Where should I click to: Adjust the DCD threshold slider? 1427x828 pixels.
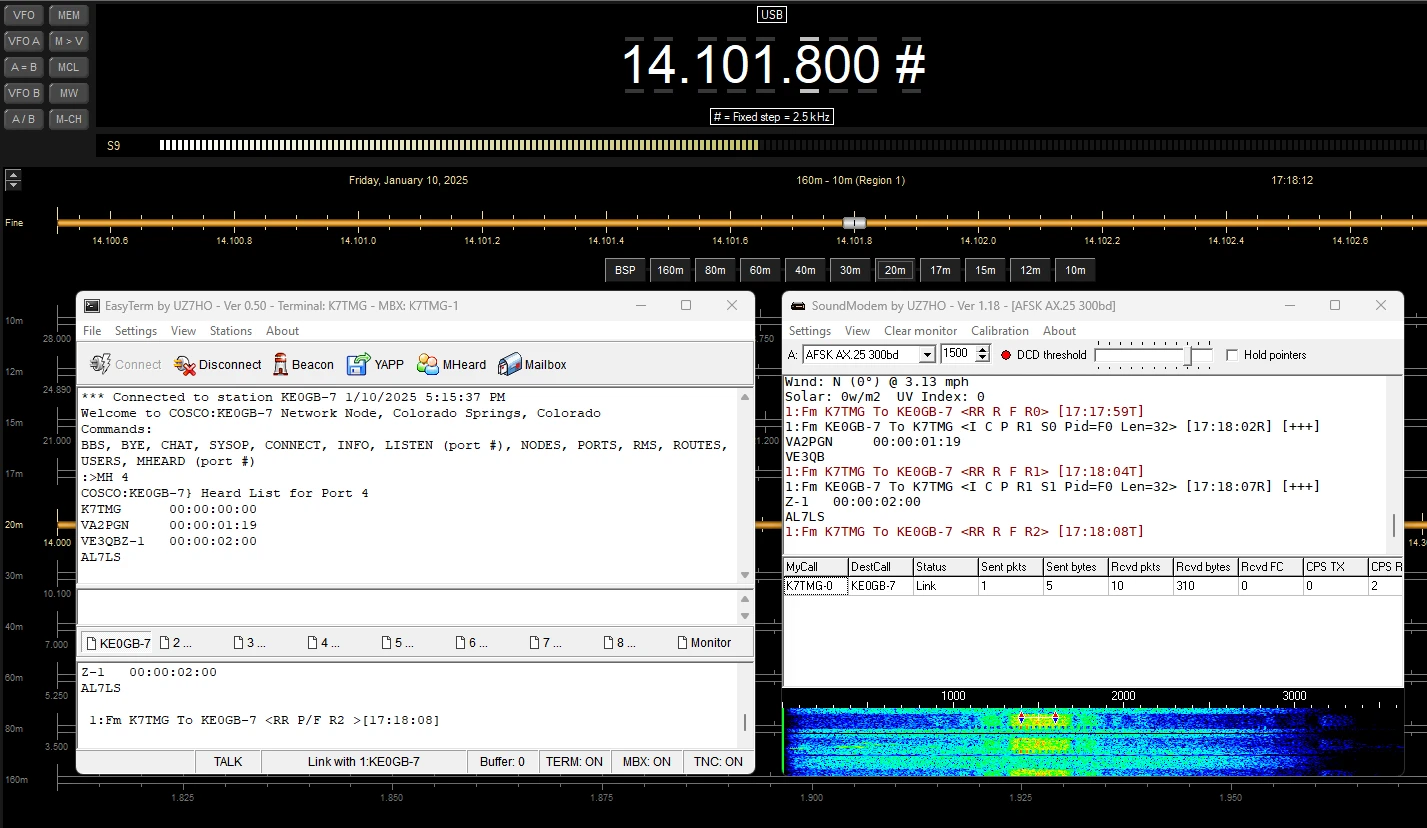click(1189, 355)
